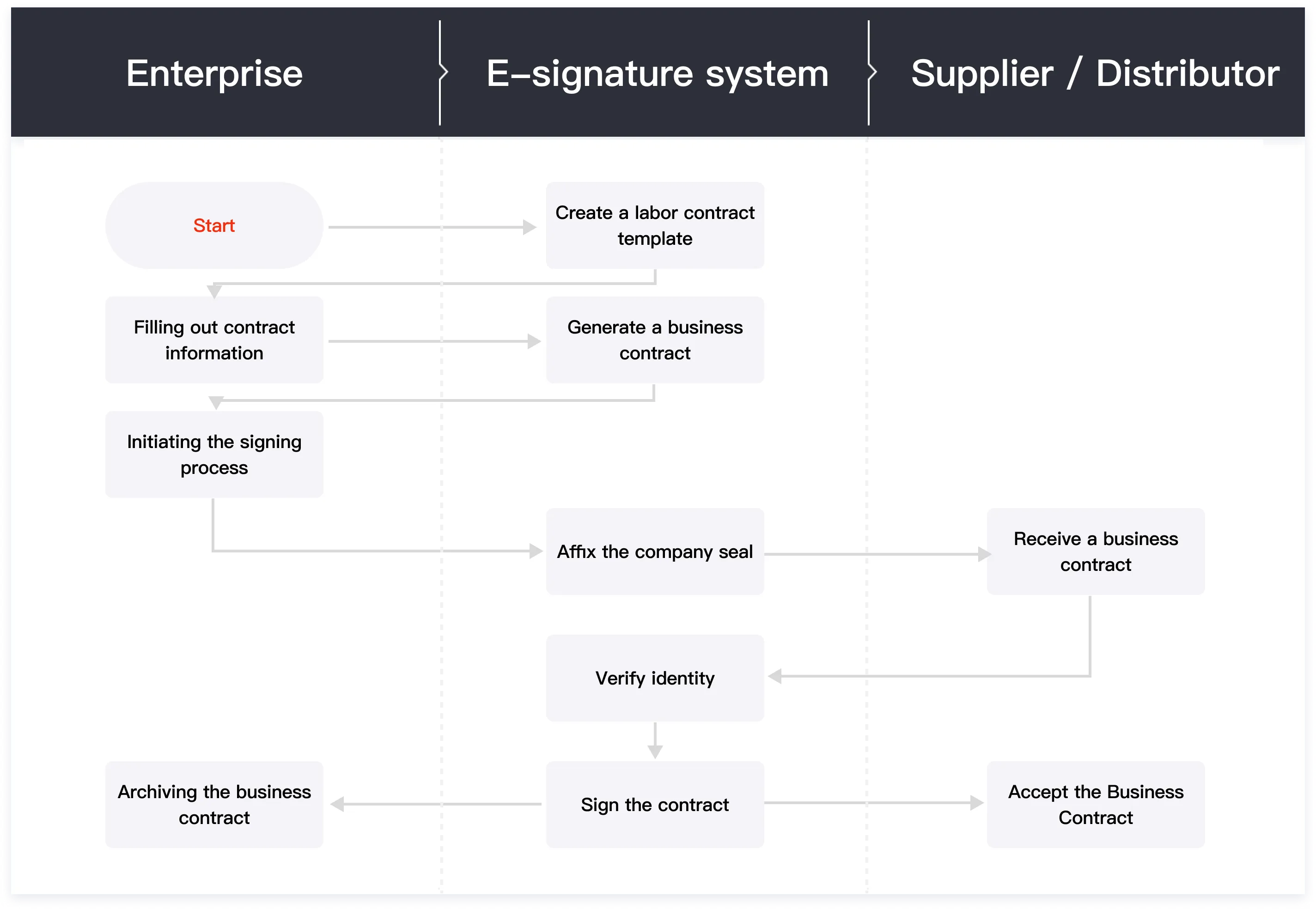
Task: Click the arrowhead pointing into Receive a business contract
Action: click(x=983, y=554)
